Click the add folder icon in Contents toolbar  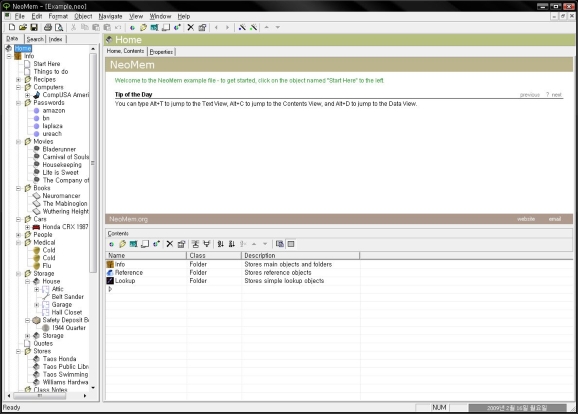point(122,244)
